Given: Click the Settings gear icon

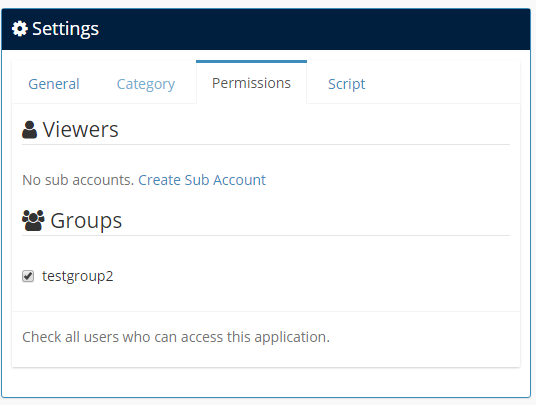Looking at the screenshot, I should (x=20, y=29).
